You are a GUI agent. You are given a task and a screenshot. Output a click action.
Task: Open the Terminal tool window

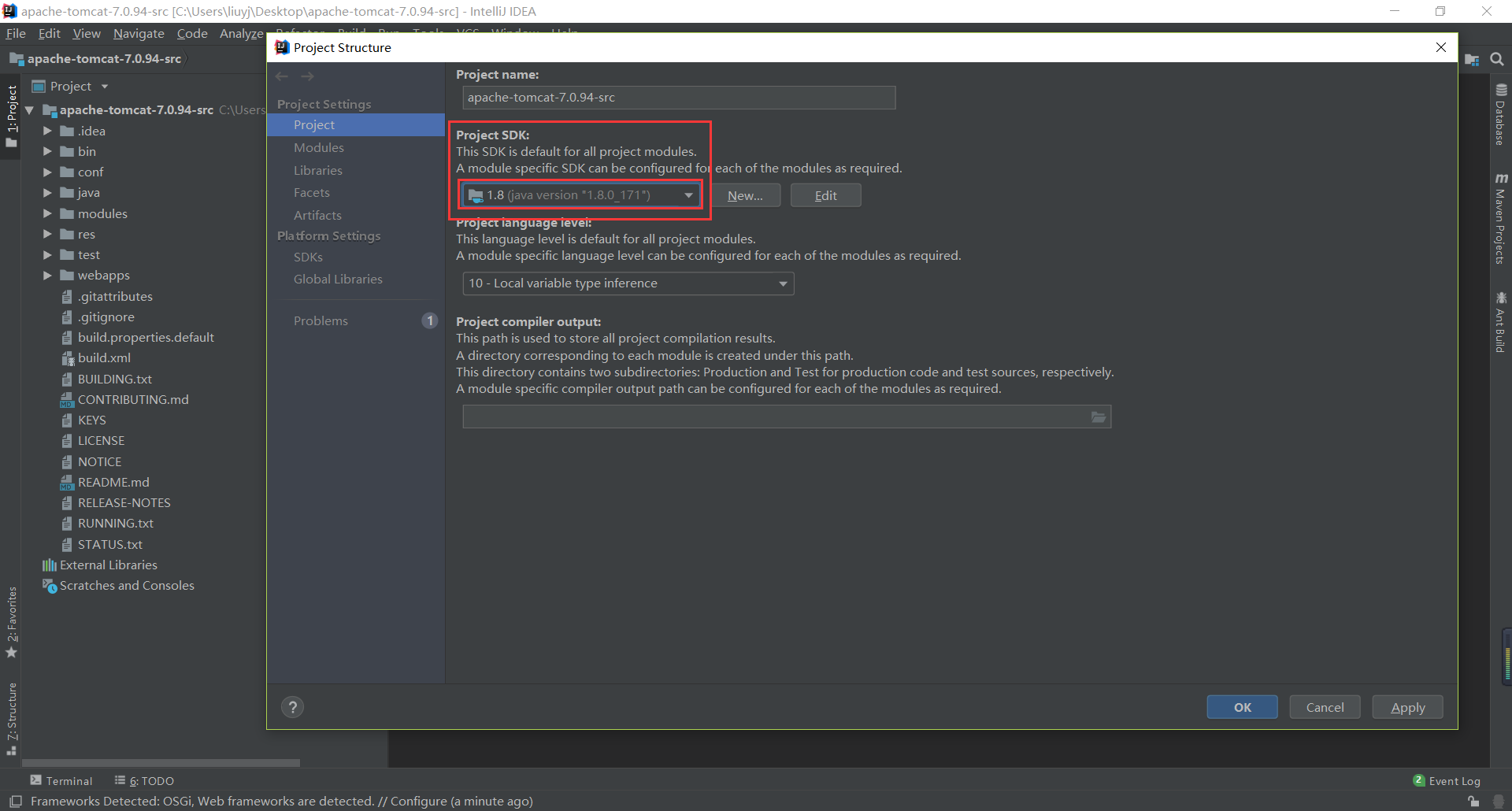pos(61,780)
